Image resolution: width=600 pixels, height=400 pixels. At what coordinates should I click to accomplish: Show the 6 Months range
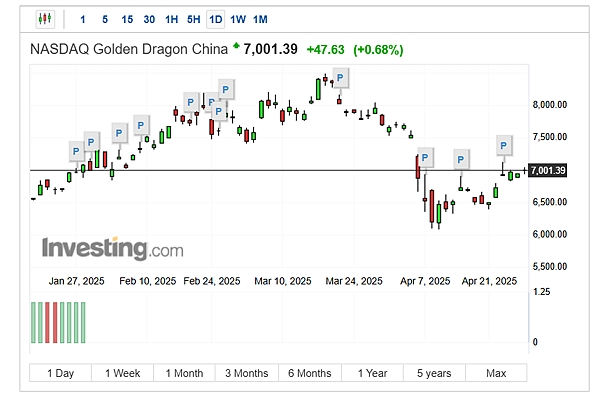310,373
